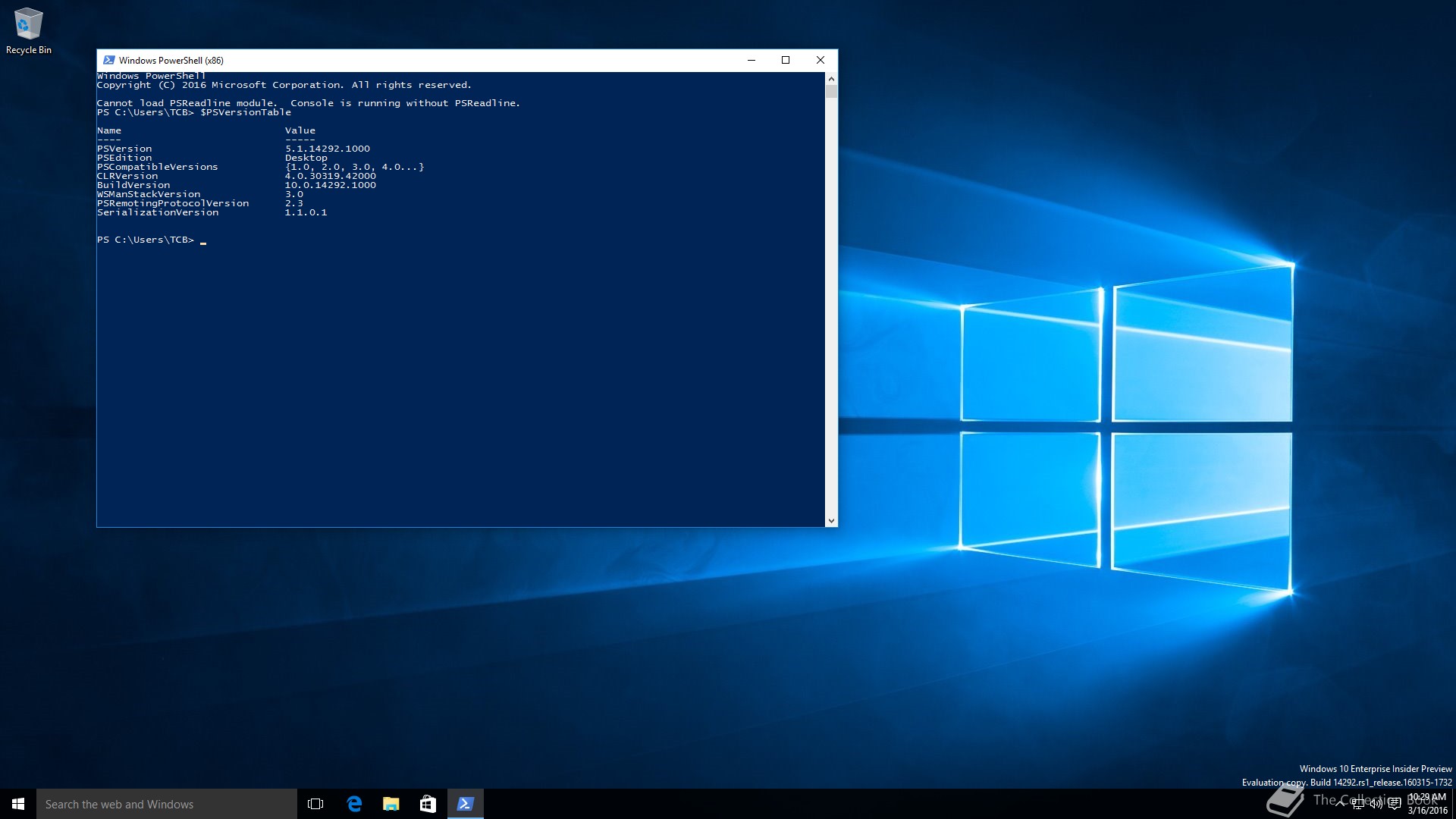Show hidden system tray icons
Viewport: 1456px width, 819px height.
coord(1340,804)
